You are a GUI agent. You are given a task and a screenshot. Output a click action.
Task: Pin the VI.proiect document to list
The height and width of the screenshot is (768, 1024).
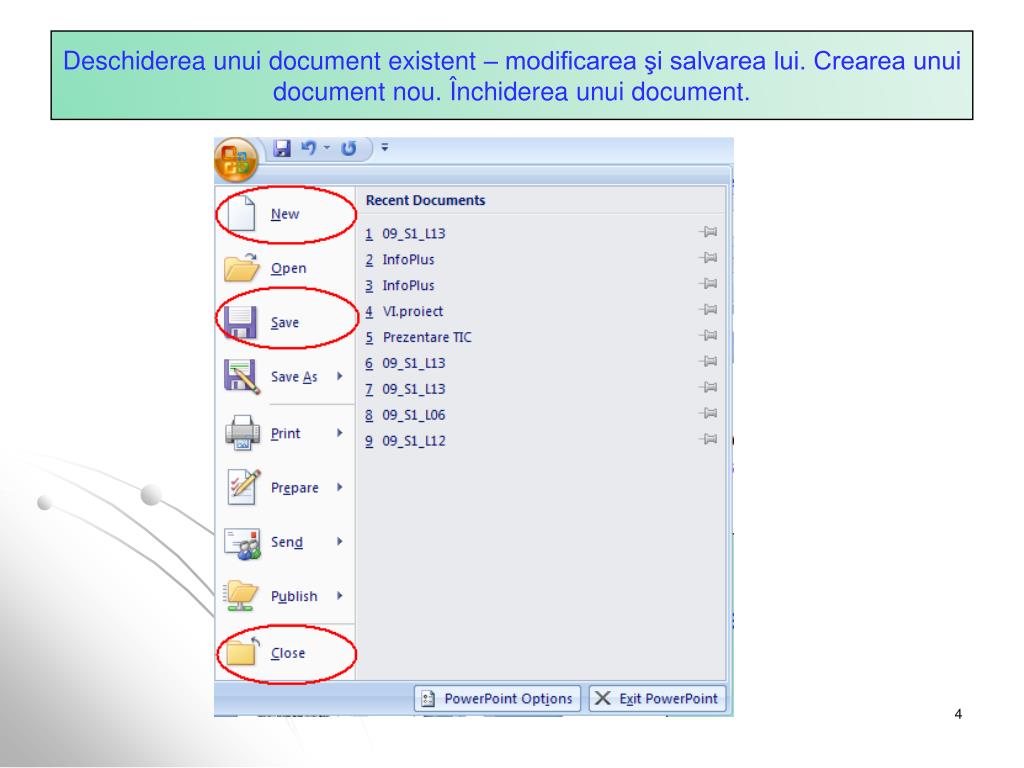(708, 310)
